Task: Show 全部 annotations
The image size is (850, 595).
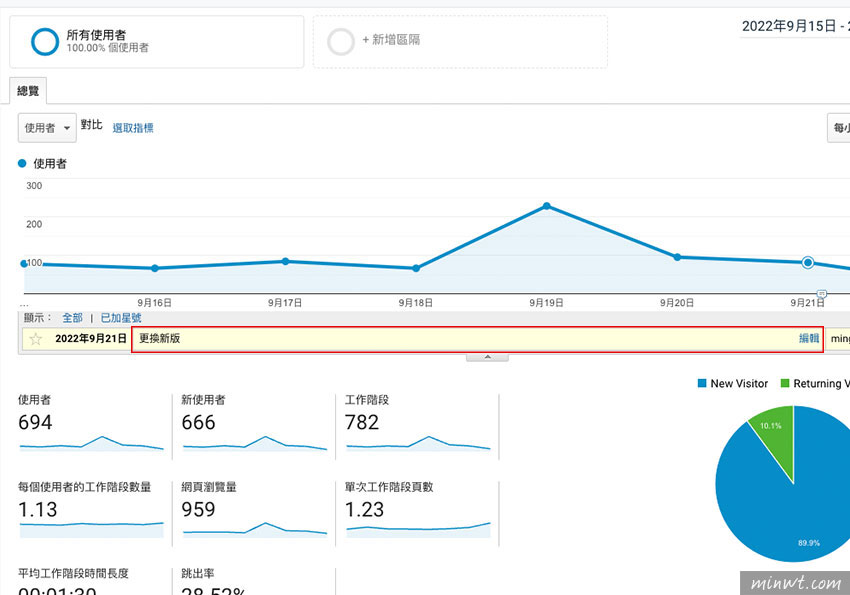Action: (72, 318)
